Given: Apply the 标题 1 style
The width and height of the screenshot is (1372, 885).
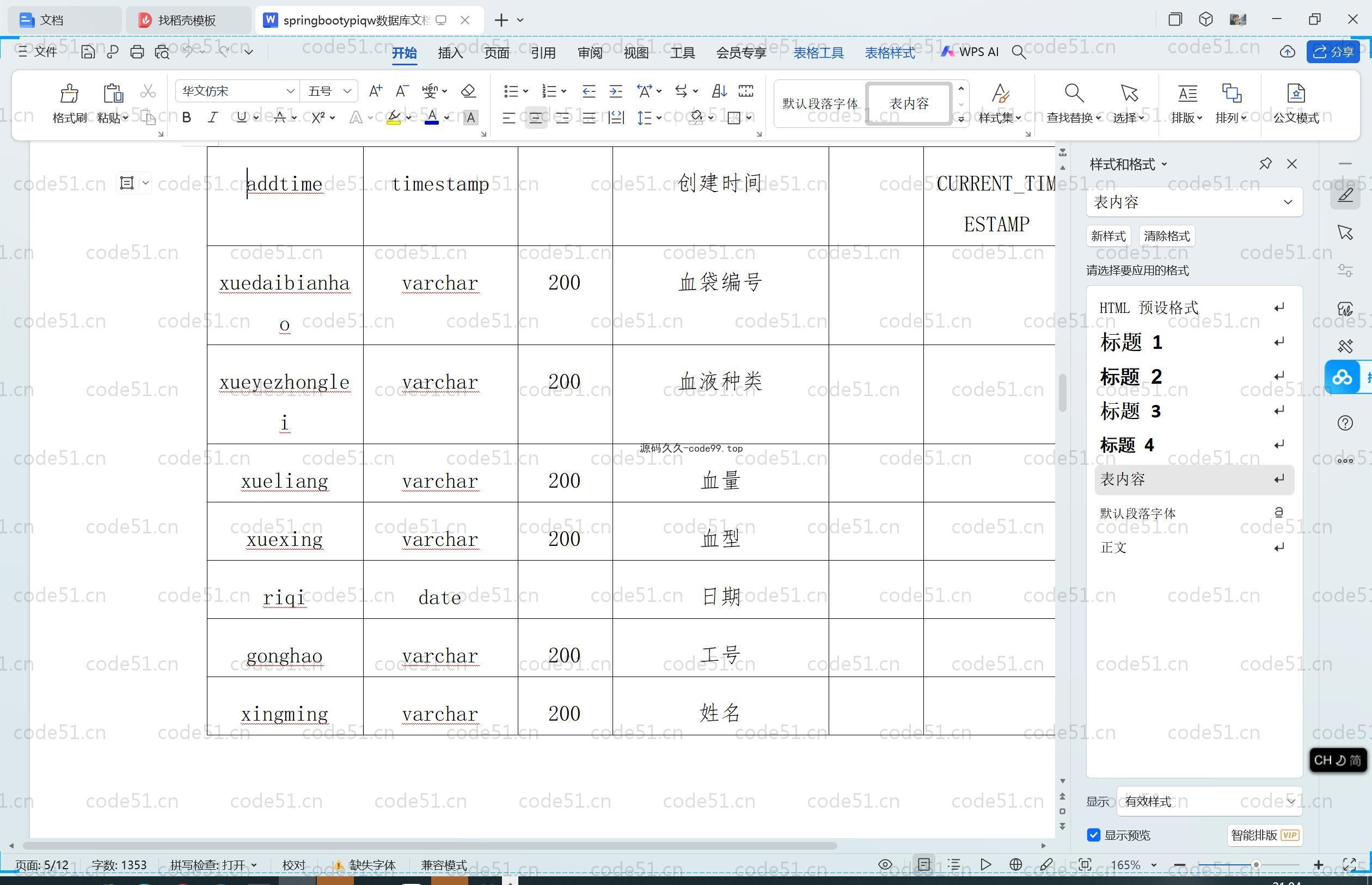Looking at the screenshot, I should [1194, 342].
